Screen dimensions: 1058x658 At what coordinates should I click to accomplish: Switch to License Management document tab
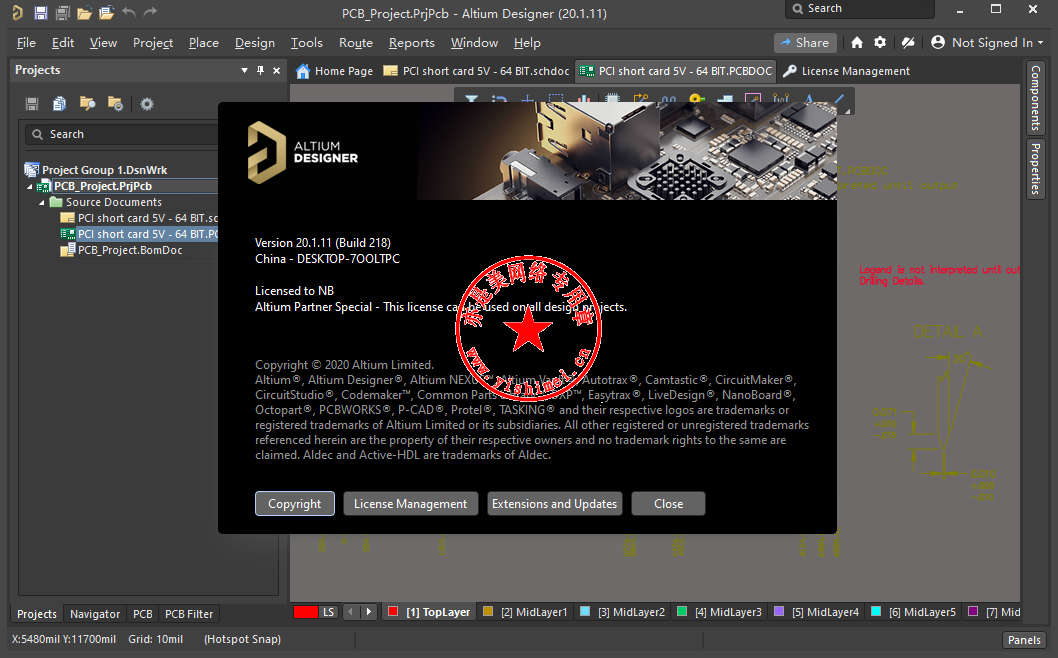point(847,71)
